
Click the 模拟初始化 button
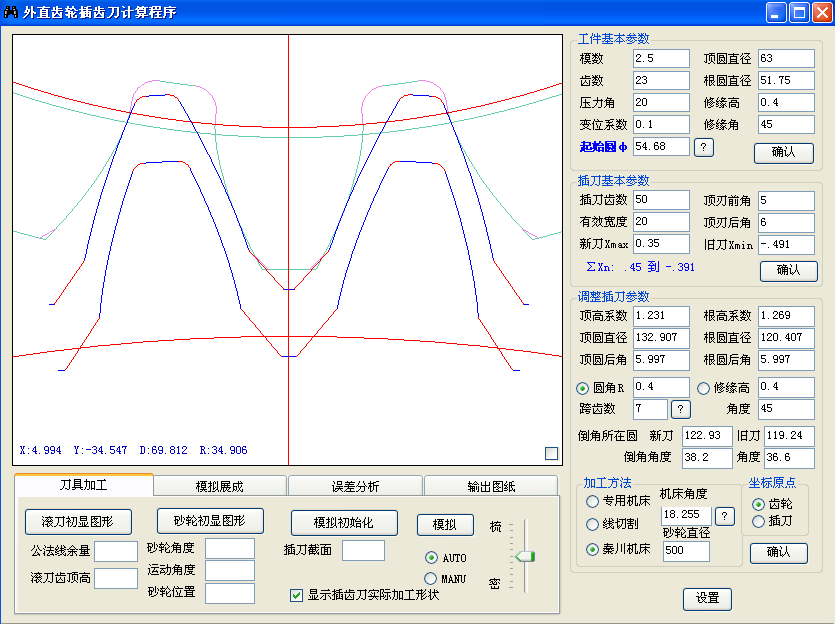pyautogui.click(x=344, y=523)
